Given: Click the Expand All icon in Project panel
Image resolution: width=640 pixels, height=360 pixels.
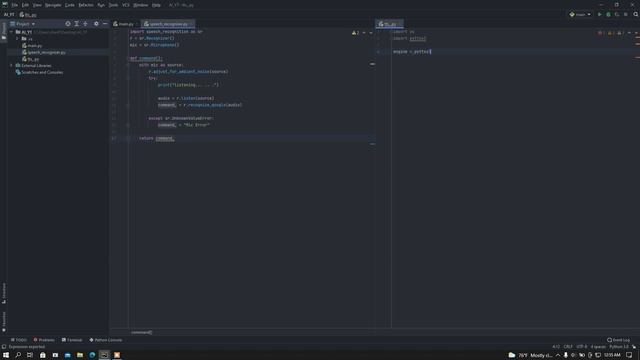Looking at the screenshot, I should click(x=77, y=24).
